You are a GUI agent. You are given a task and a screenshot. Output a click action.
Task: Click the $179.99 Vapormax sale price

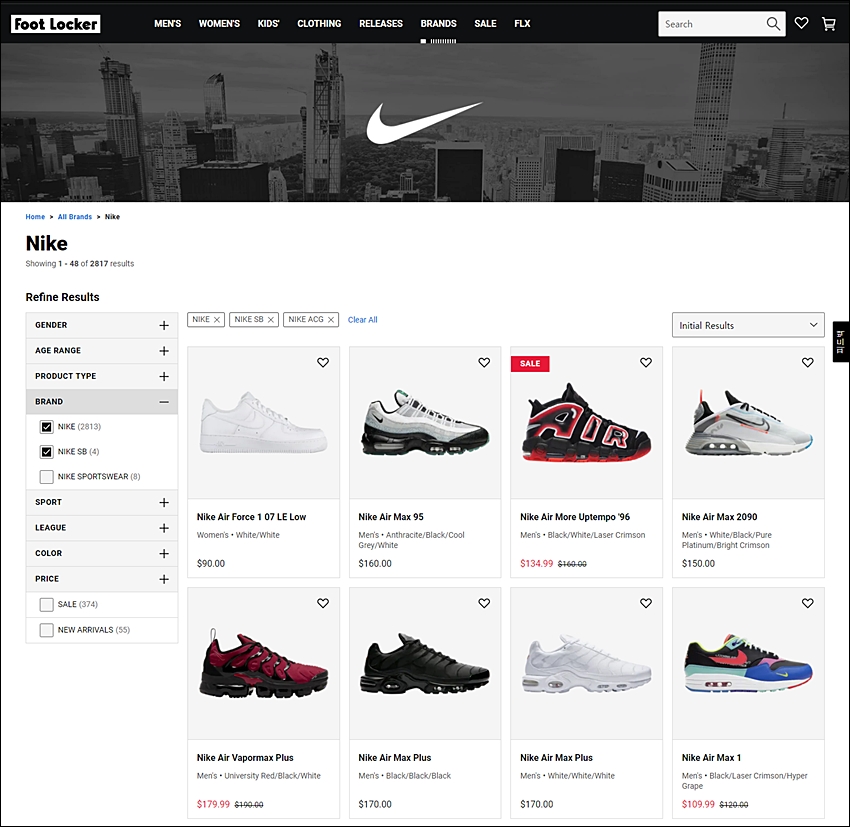(213, 804)
